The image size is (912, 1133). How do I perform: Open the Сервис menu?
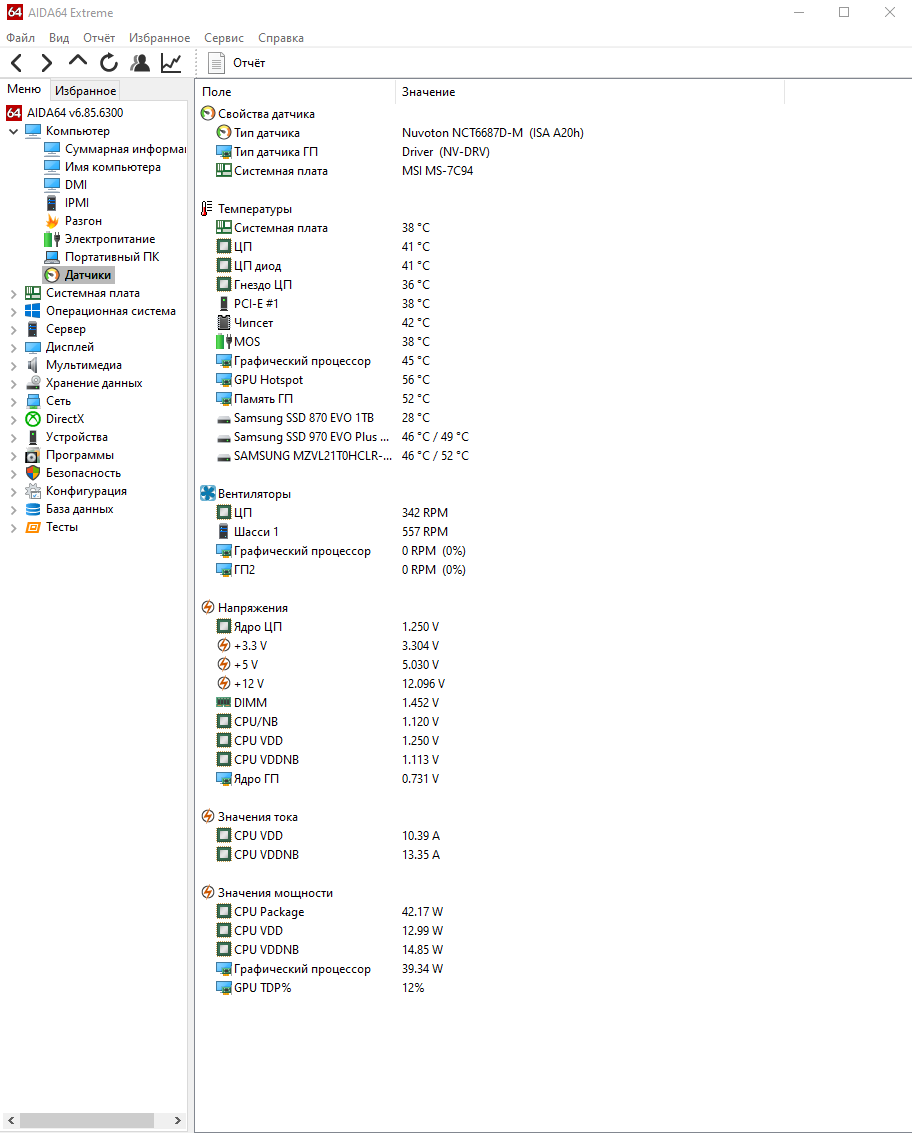[224, 38]
